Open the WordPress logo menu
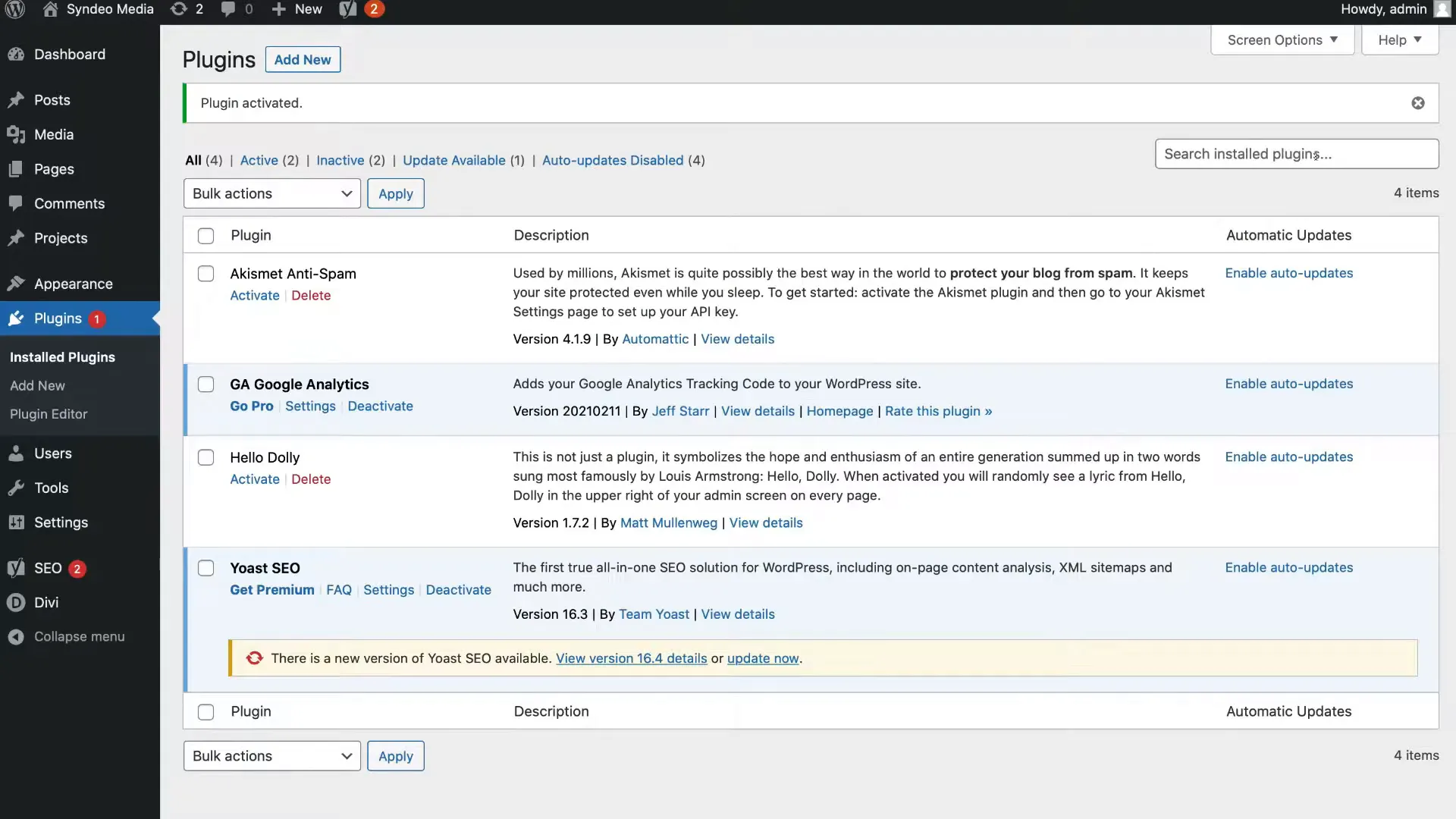 (x=15, y=9)
